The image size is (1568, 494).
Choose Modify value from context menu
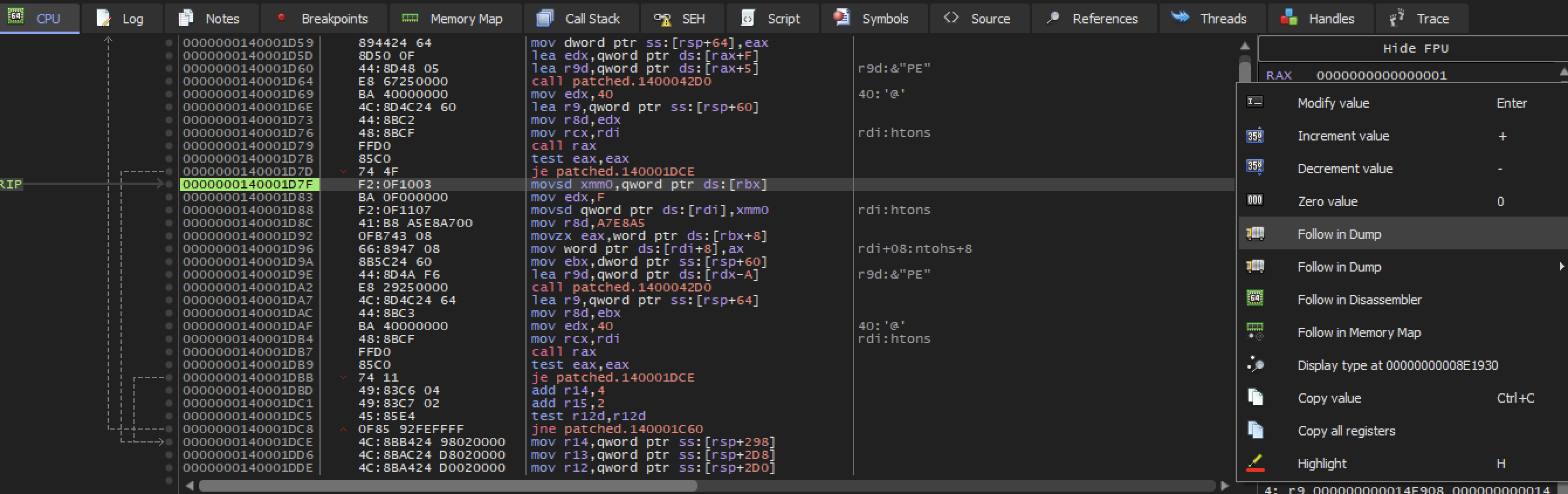[x=1402, y=103]
